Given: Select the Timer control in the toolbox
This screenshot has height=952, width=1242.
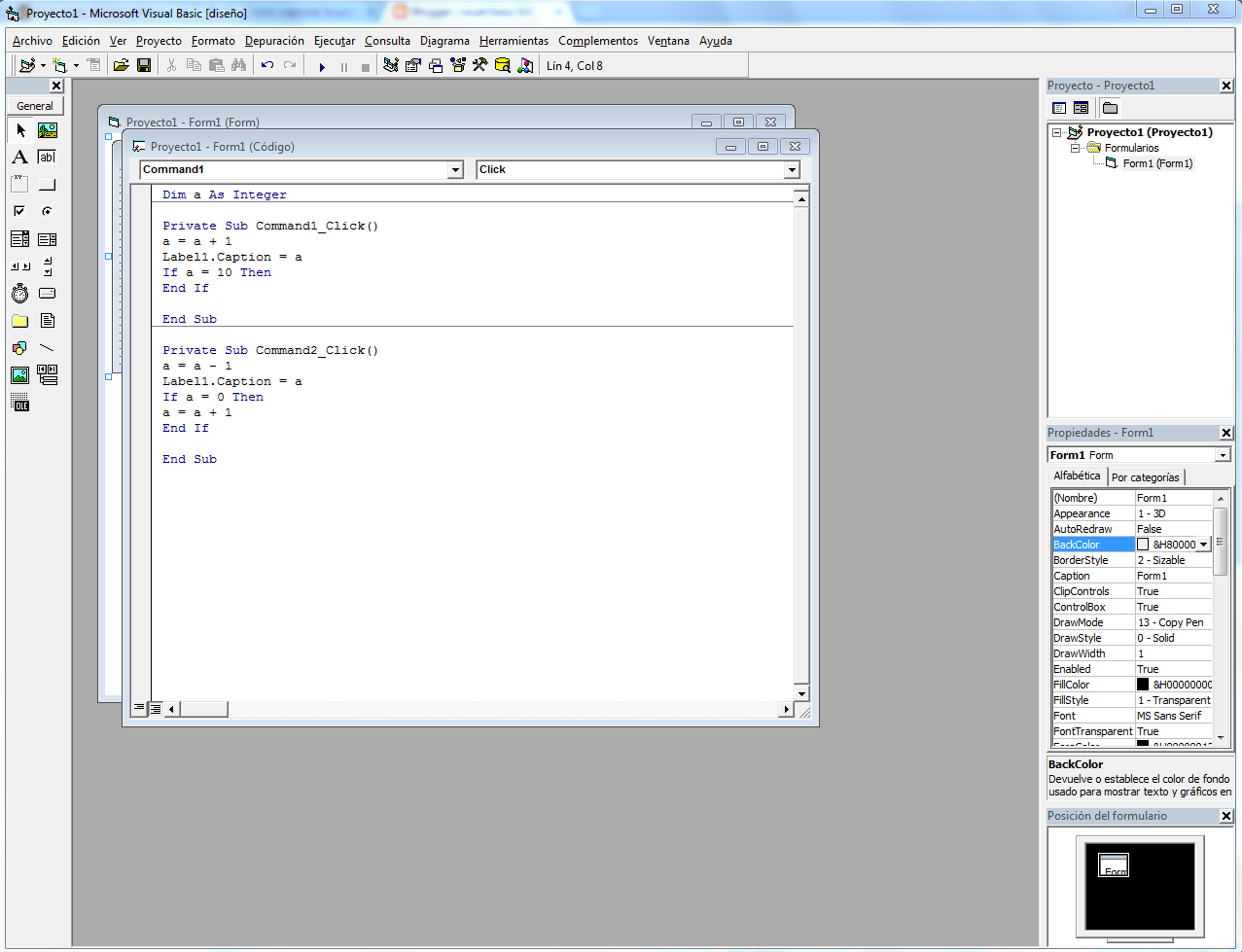Looking at the screenshot, I should 19,293.
